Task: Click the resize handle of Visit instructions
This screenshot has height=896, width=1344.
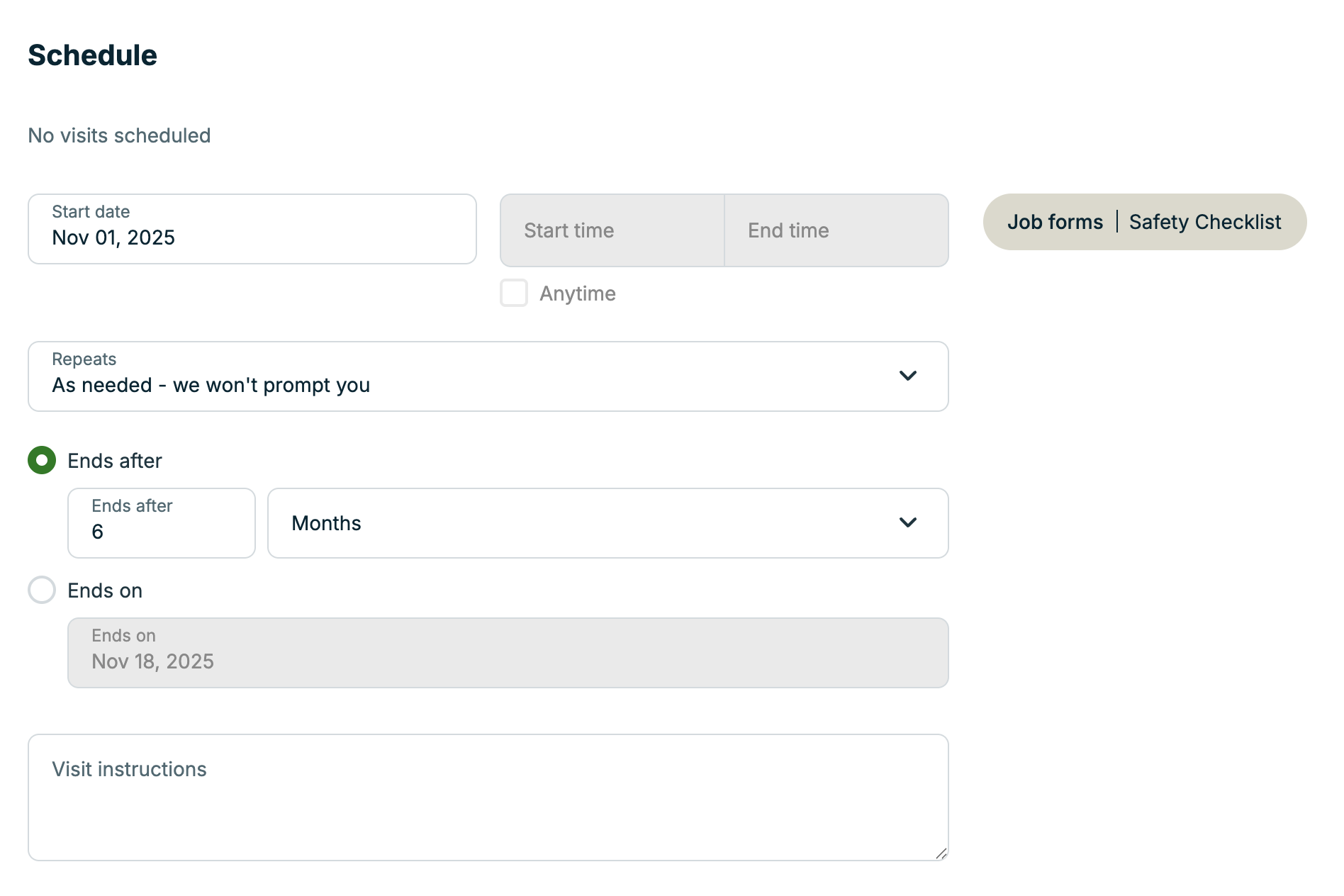Action: coord(941,853)
